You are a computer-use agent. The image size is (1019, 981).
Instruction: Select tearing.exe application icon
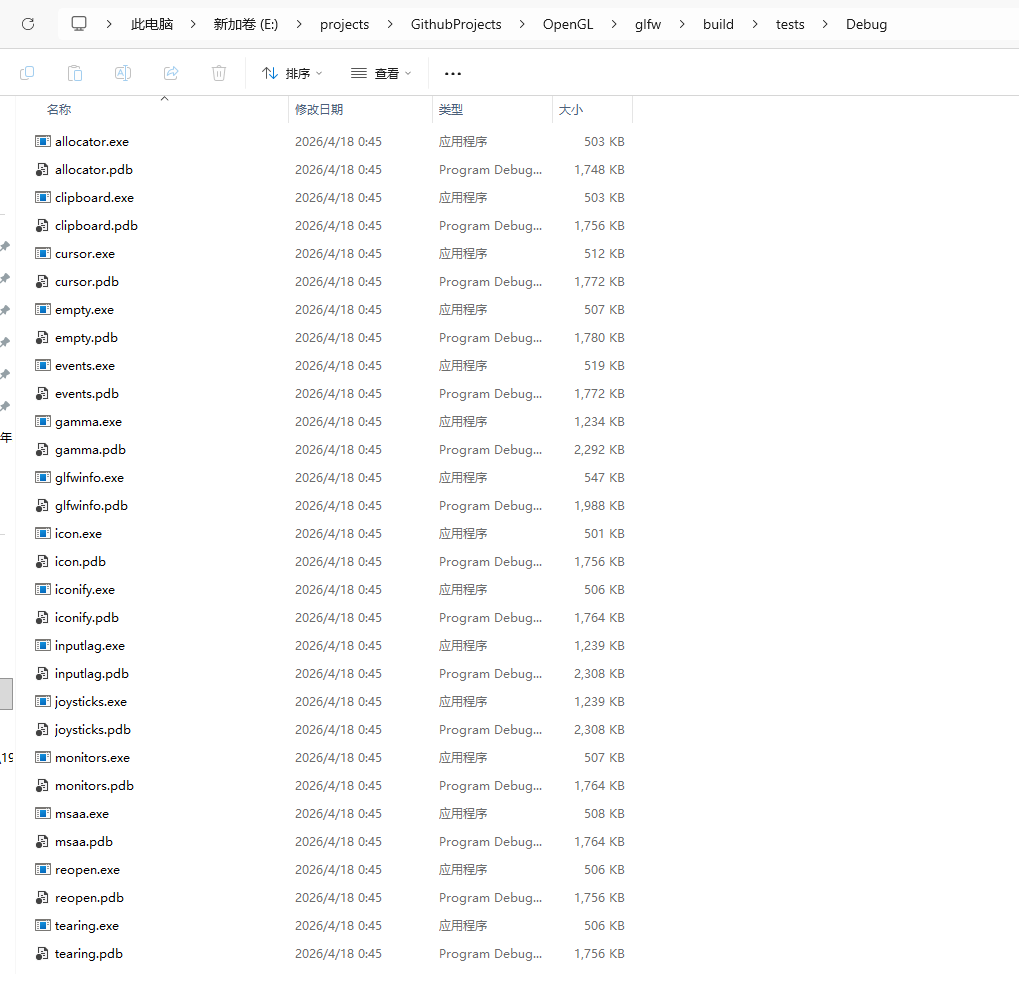(43, 926)
